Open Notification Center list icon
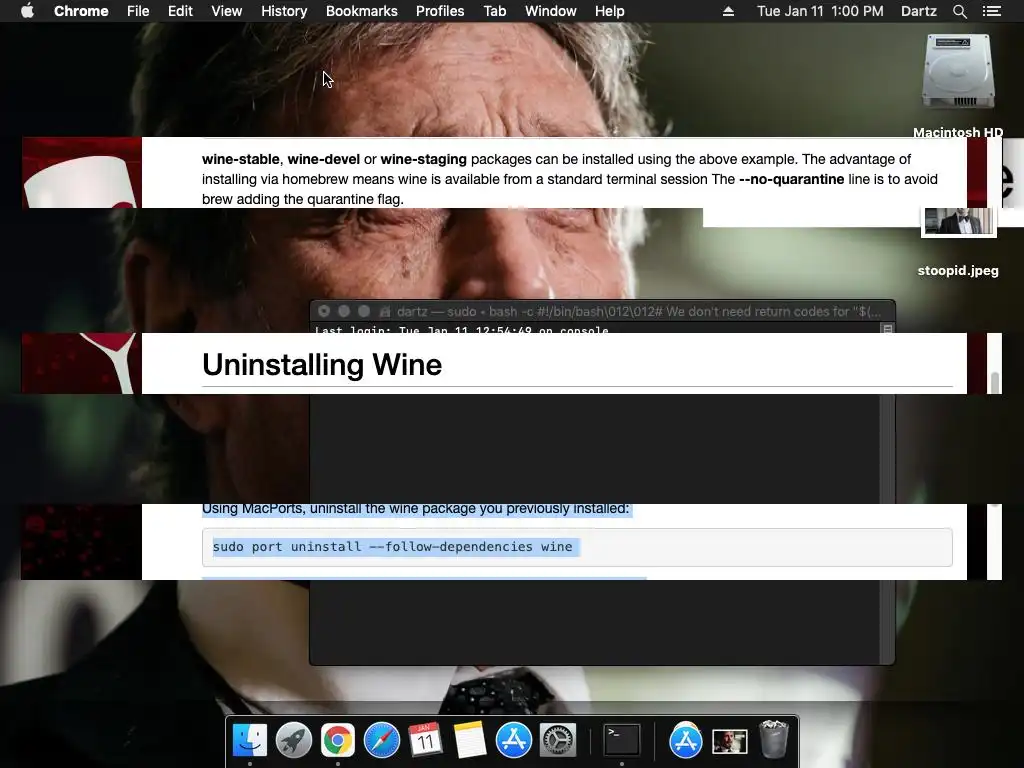Viewport: 1024px width, 768px height. [991, 11]
